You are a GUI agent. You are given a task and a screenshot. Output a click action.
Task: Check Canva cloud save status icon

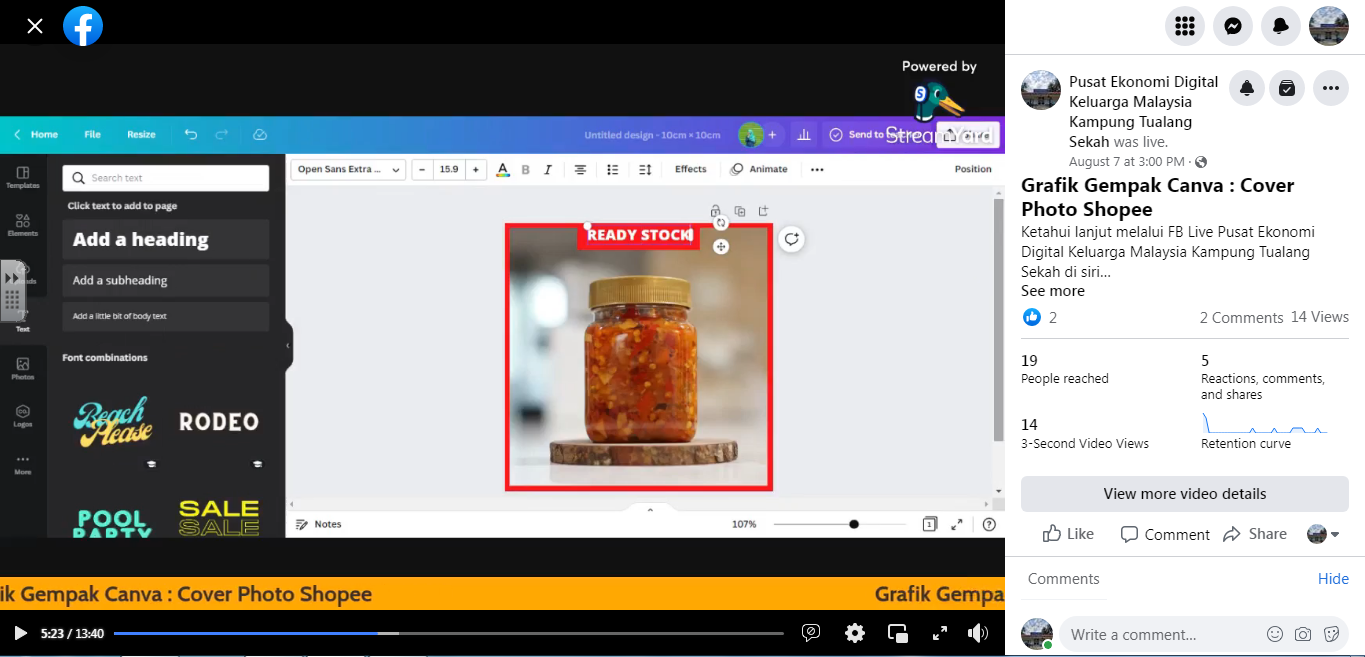click(260, 134)
